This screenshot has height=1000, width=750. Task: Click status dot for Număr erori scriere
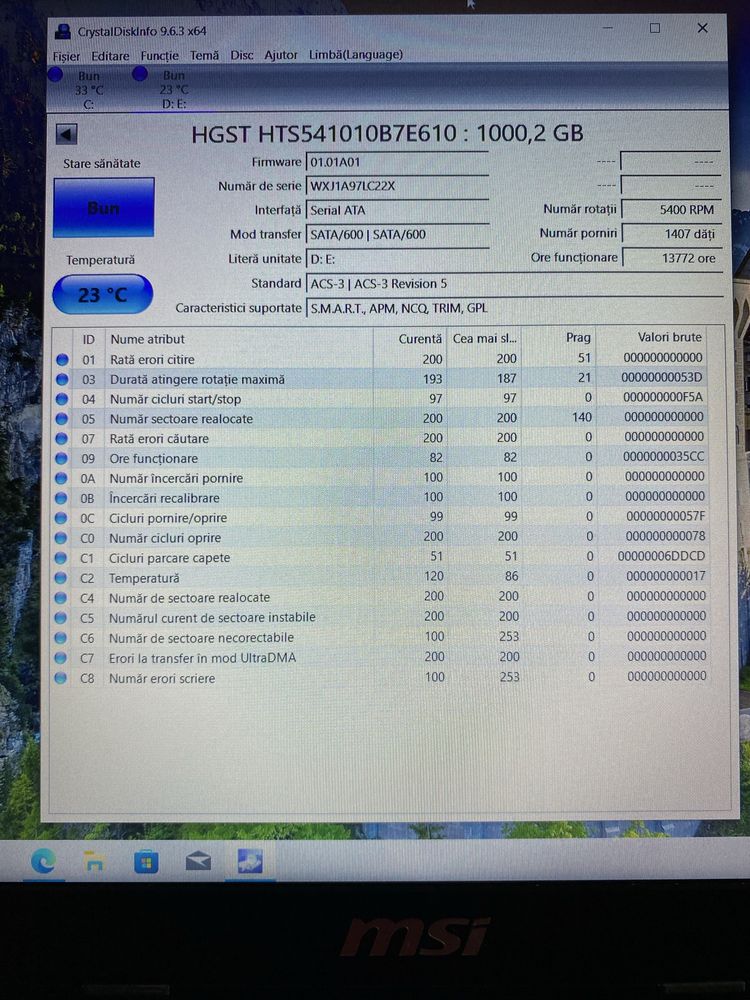coord(61,679)
